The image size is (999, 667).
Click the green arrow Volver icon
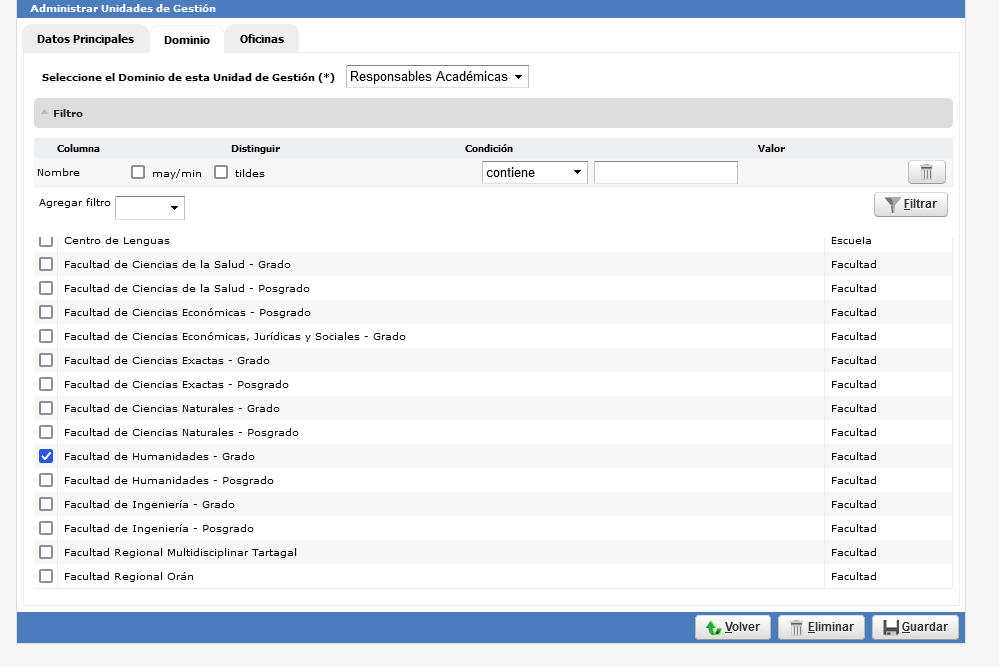[x=713, y=627]
